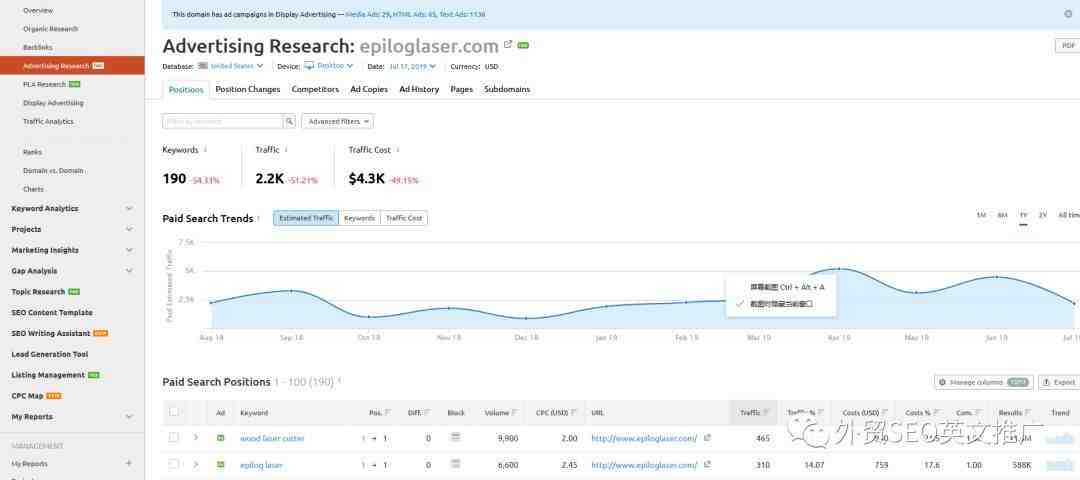Open the Advanced filters dropdown
This screenshot has width=1080, height=480.
[x=337, y=121]
